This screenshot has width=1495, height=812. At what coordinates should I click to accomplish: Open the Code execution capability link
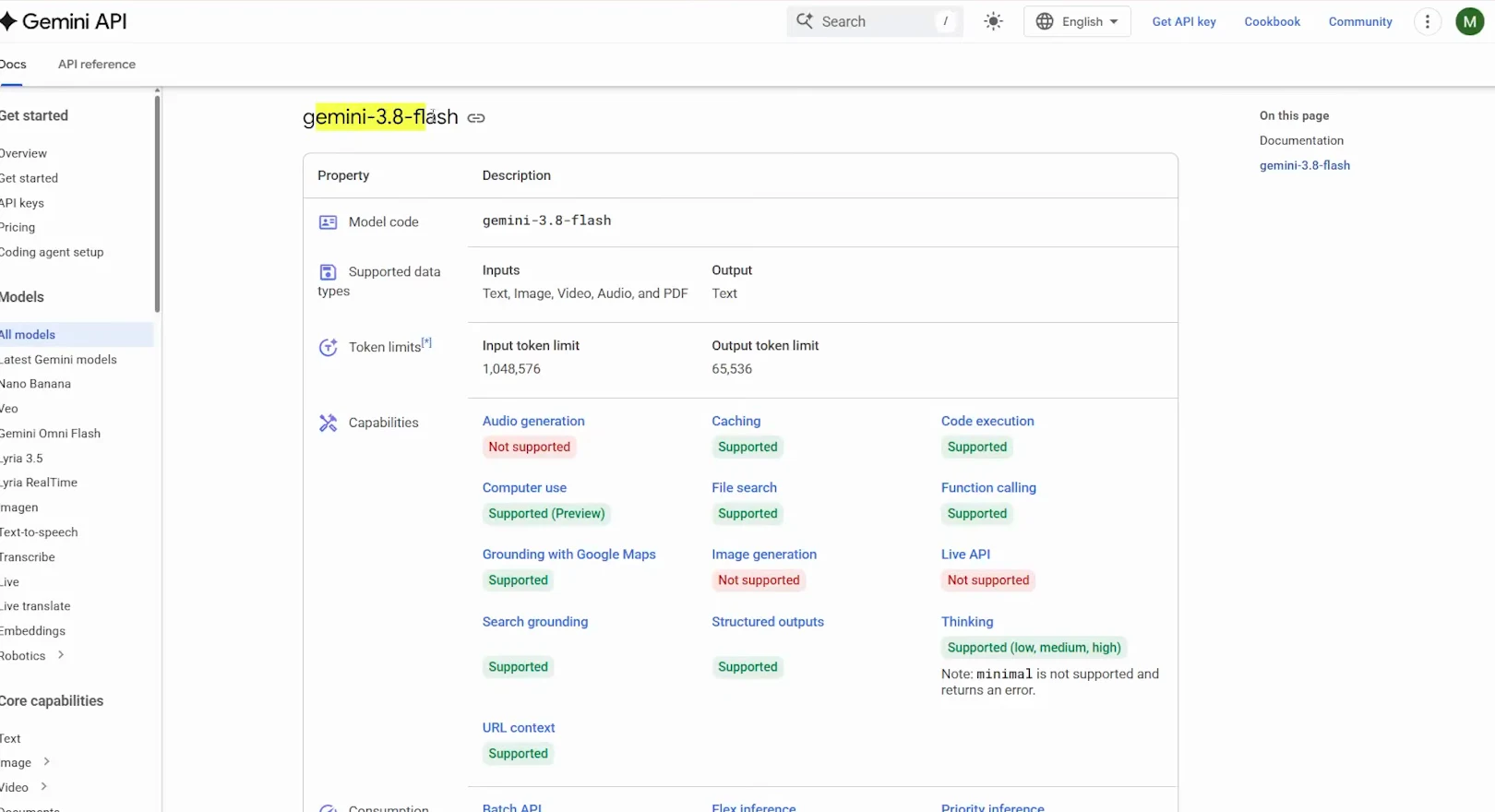(987, 421)
